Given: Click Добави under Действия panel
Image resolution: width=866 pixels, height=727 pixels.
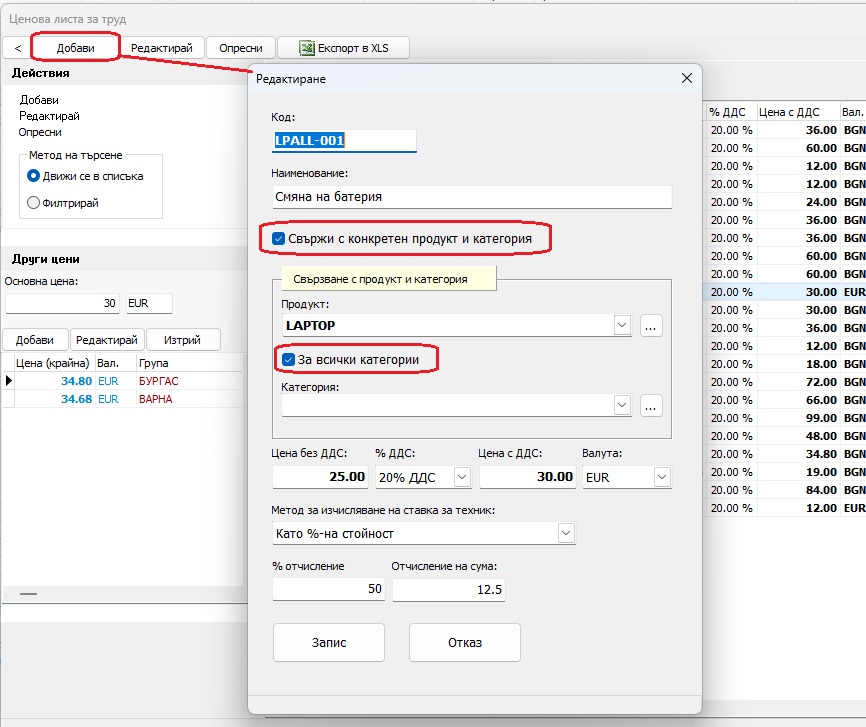Looking at the screenshot, I should (x=39, y=100).
